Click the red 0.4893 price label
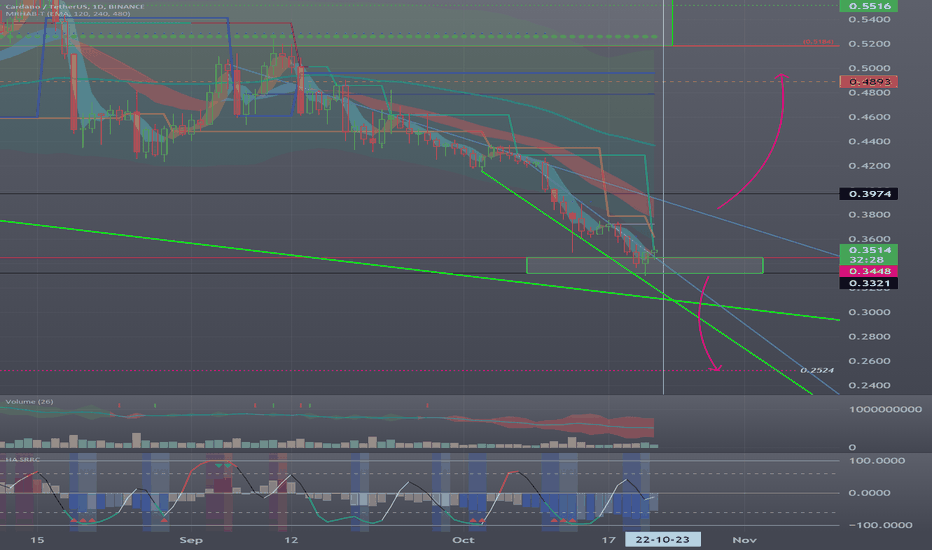932x550 pixels. [x=868, y=82]
